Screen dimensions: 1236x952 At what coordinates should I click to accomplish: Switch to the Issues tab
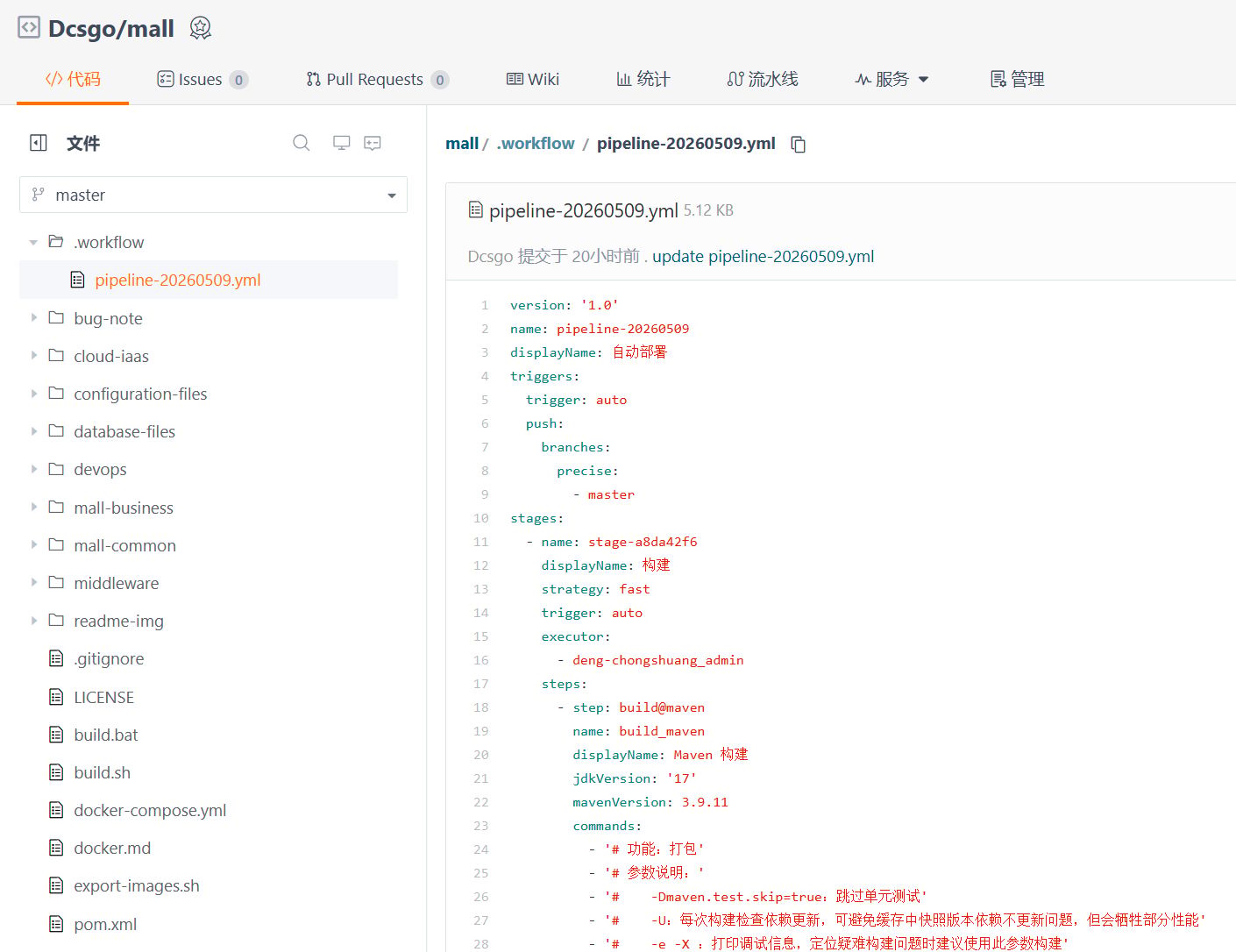coord(202,79)
